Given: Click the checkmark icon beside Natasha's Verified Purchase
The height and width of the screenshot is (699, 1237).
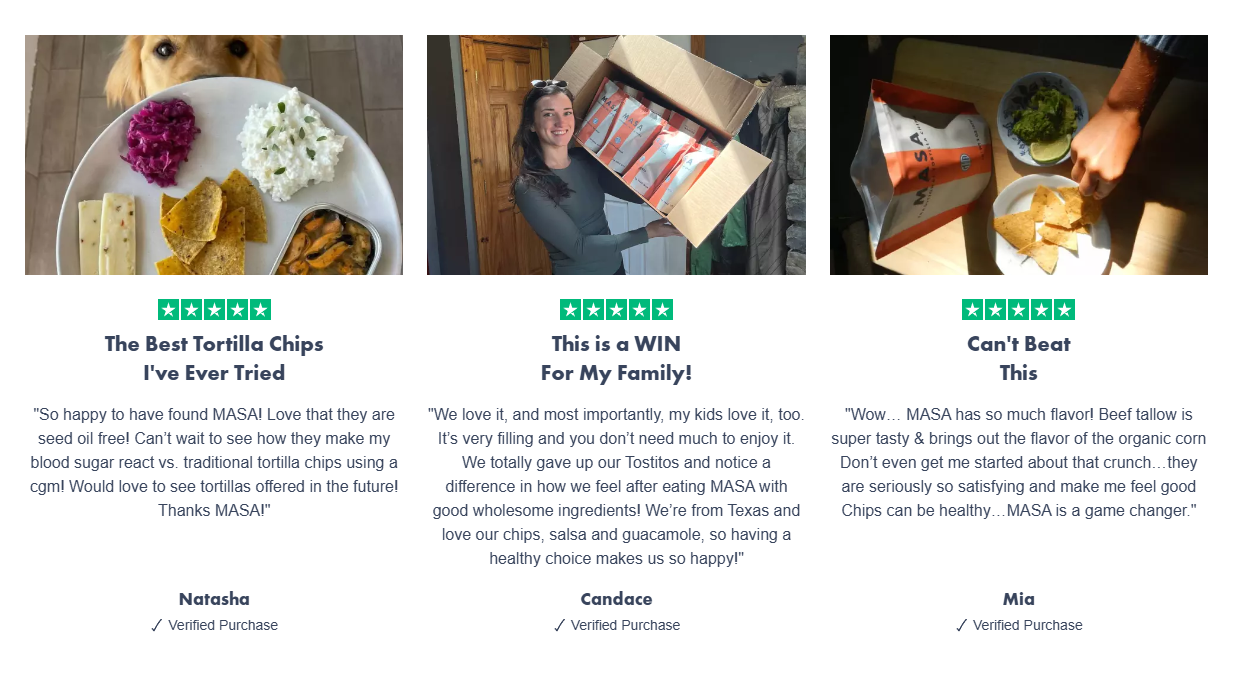Looking at the screenshot, I should point(156,625).
